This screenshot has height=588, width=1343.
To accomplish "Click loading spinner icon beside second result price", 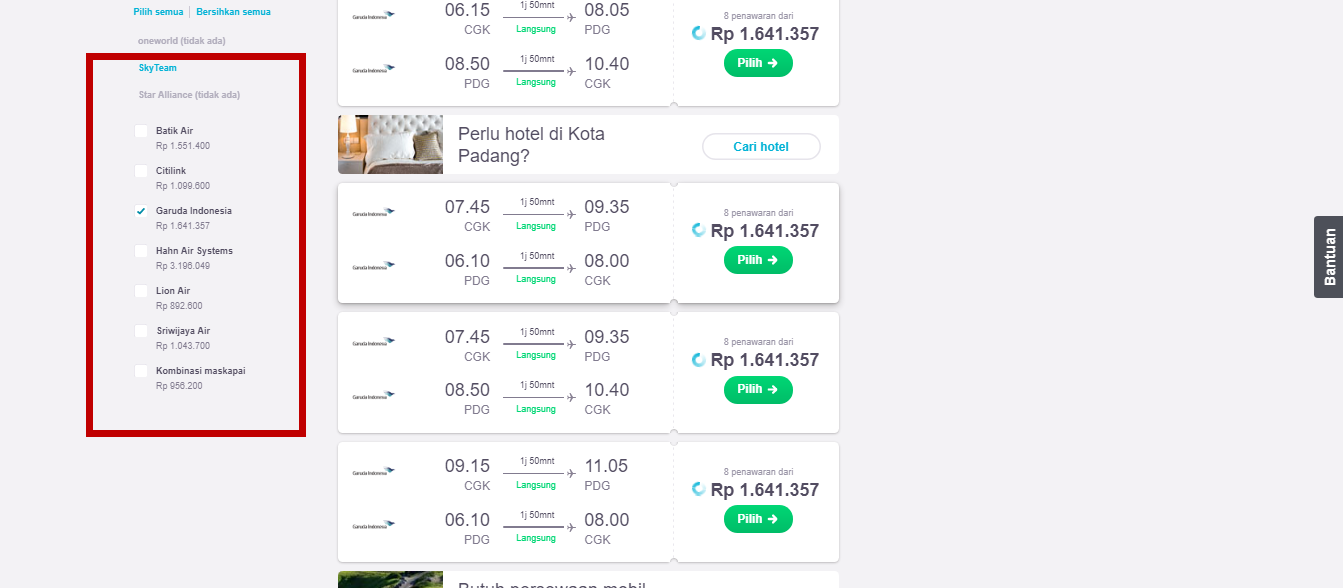I will point(699,230).
